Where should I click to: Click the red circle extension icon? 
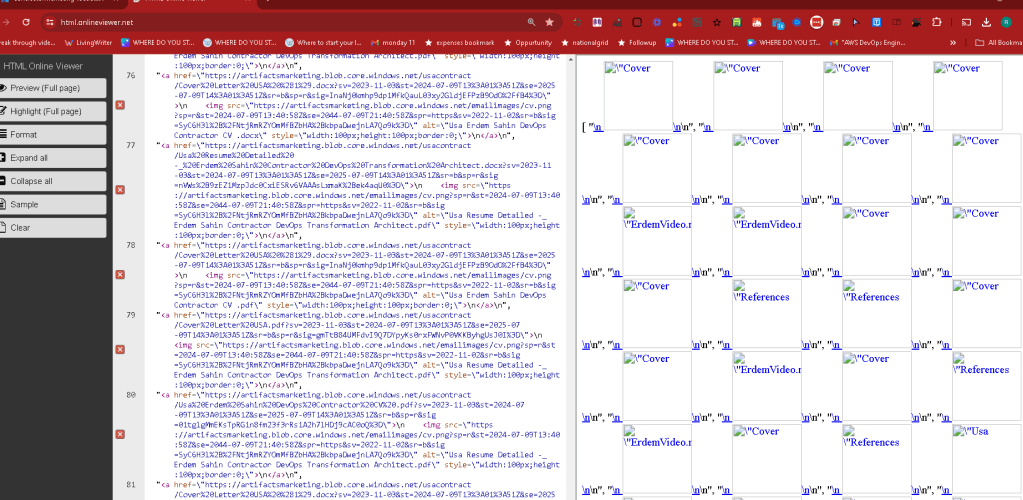(816, 22)
